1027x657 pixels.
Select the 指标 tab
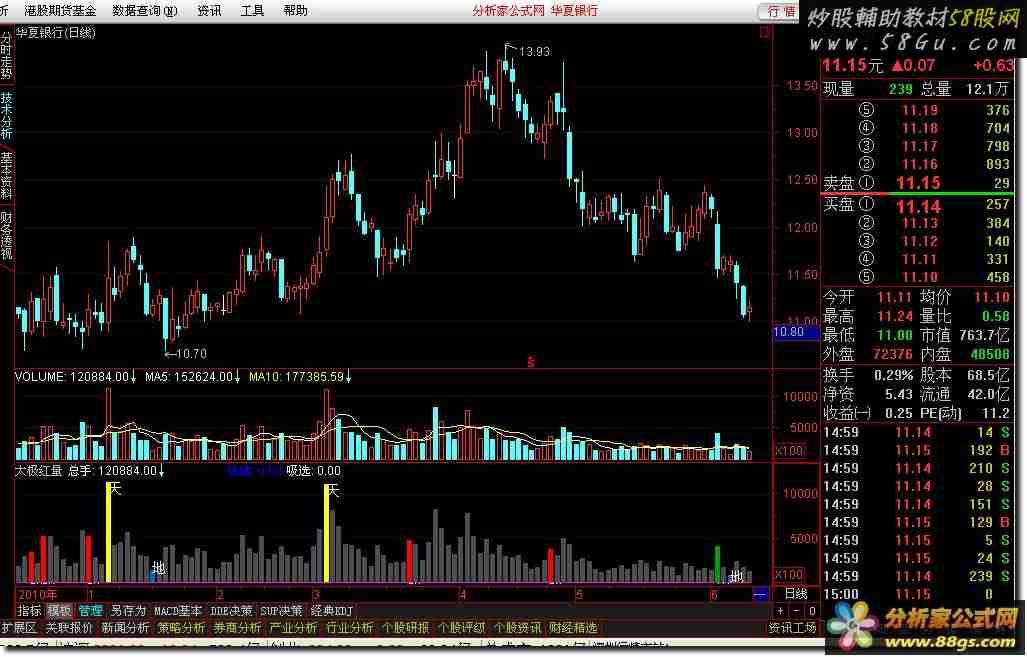(29, 610)
